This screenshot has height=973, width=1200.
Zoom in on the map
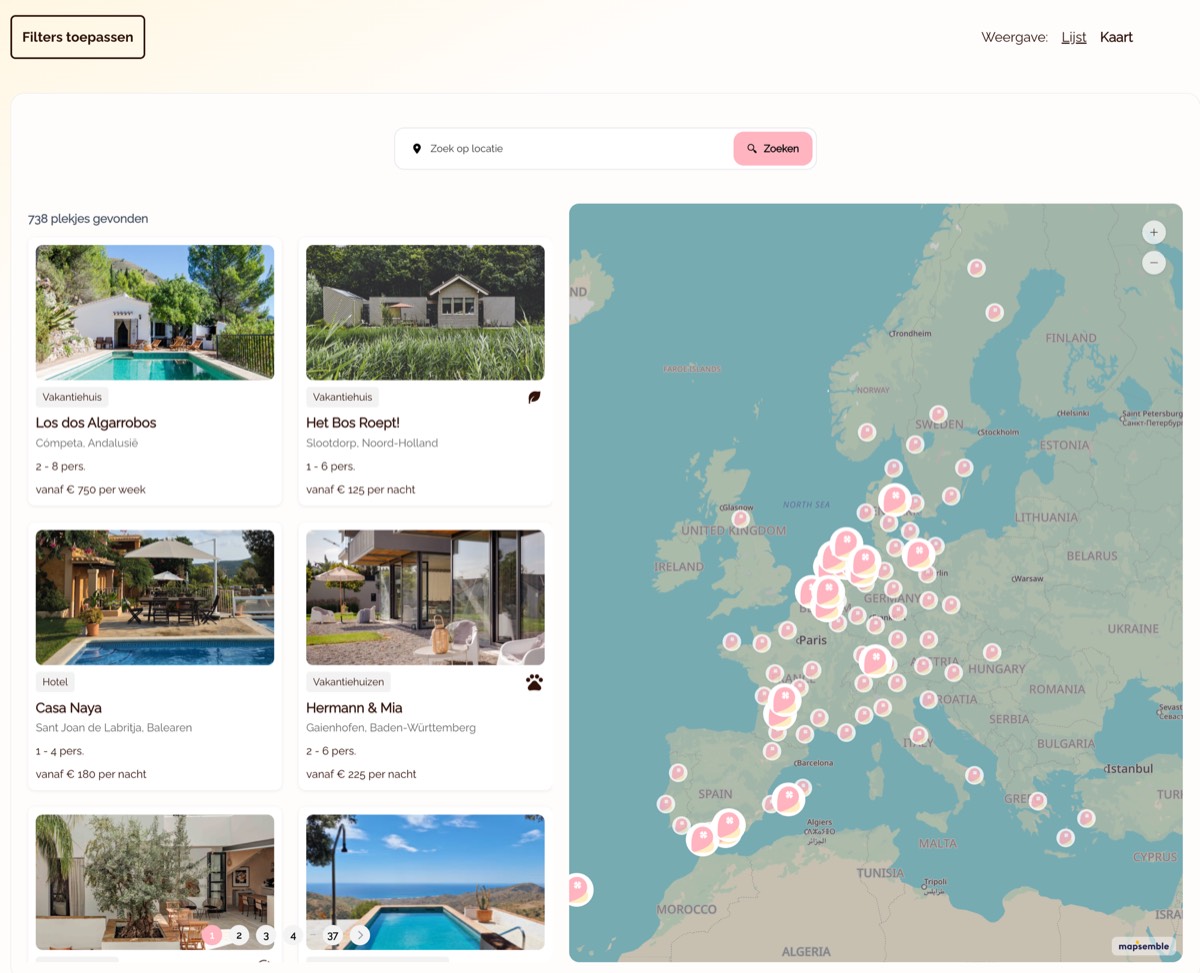pos(1153,232)
